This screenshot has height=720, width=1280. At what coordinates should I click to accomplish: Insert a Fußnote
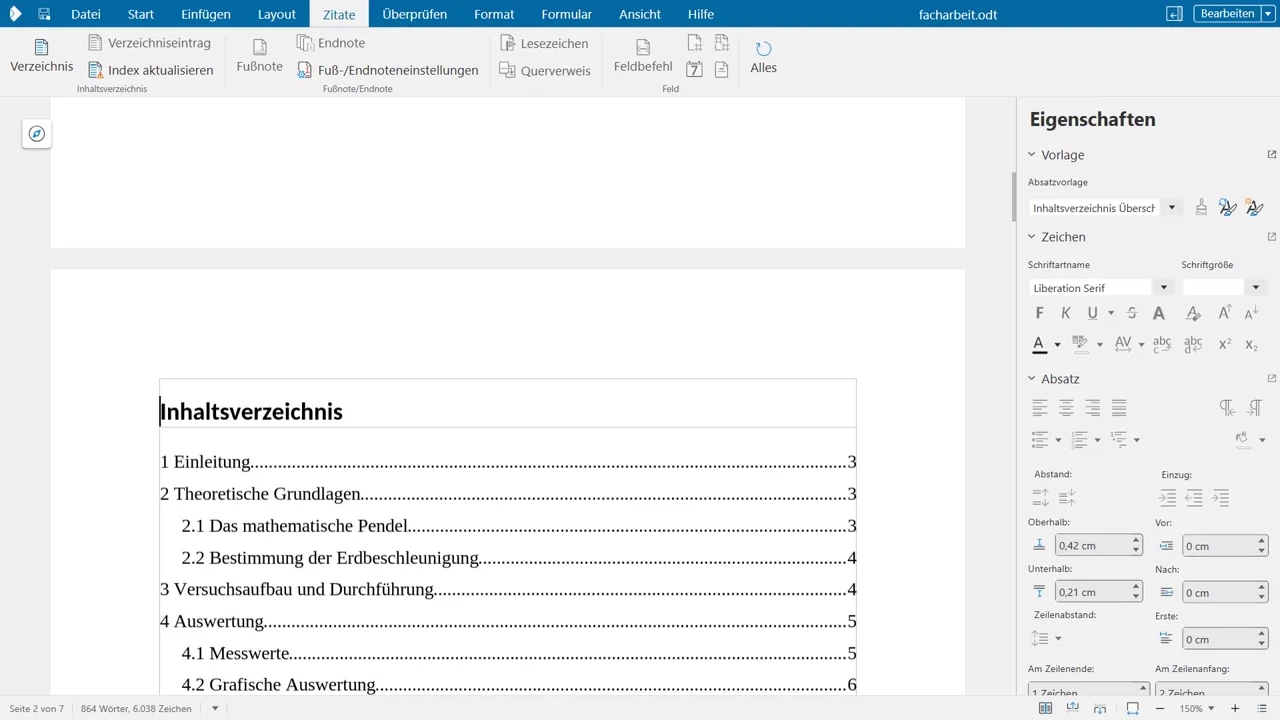[260, 56]
